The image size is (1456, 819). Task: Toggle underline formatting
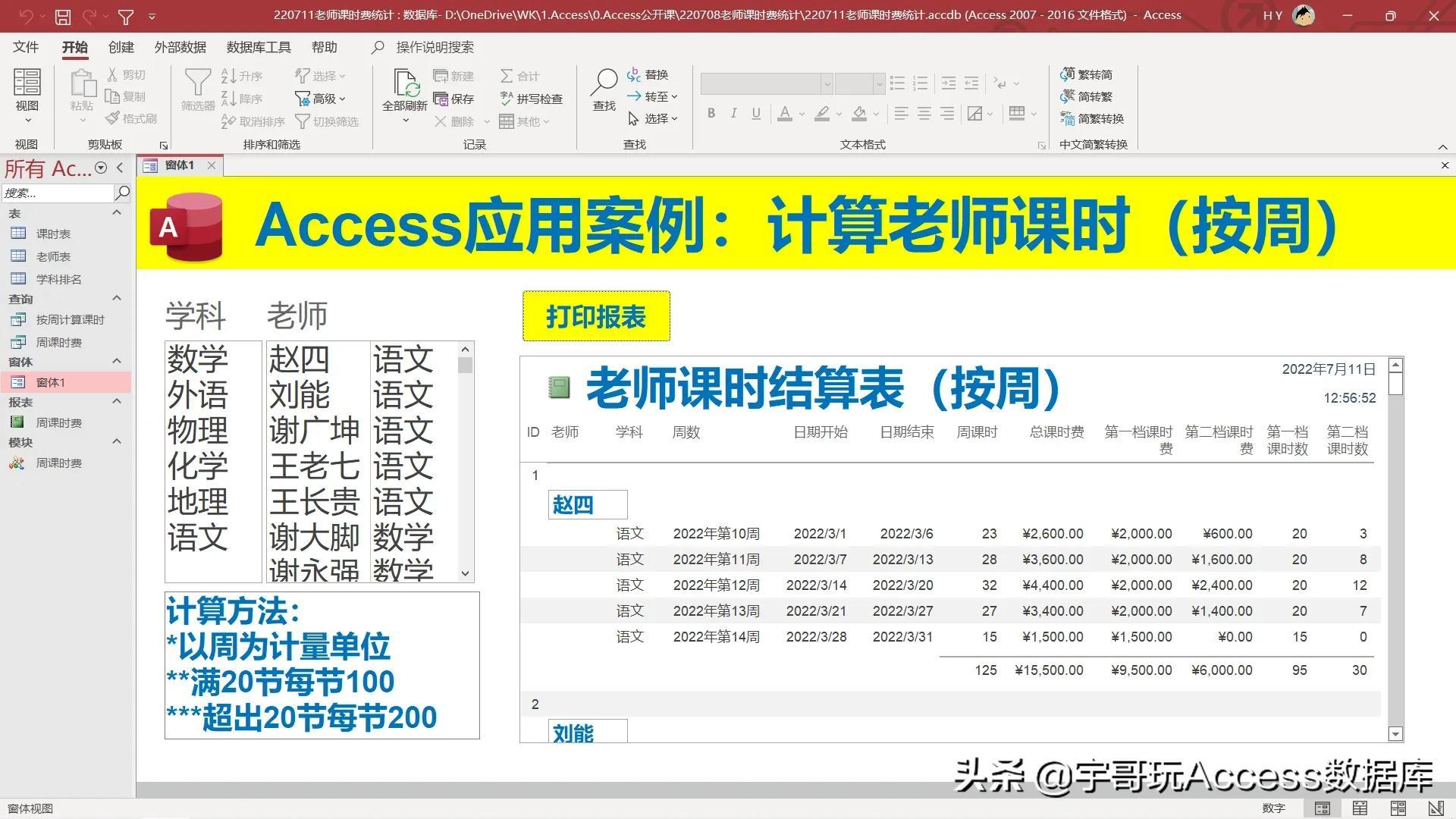click(755, 113)
